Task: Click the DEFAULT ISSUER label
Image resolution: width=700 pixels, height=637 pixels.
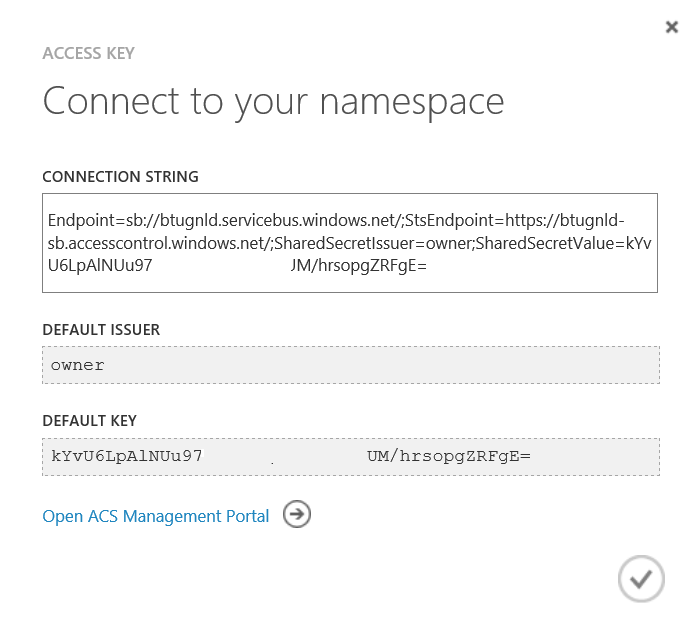Action: coord(101,330)
